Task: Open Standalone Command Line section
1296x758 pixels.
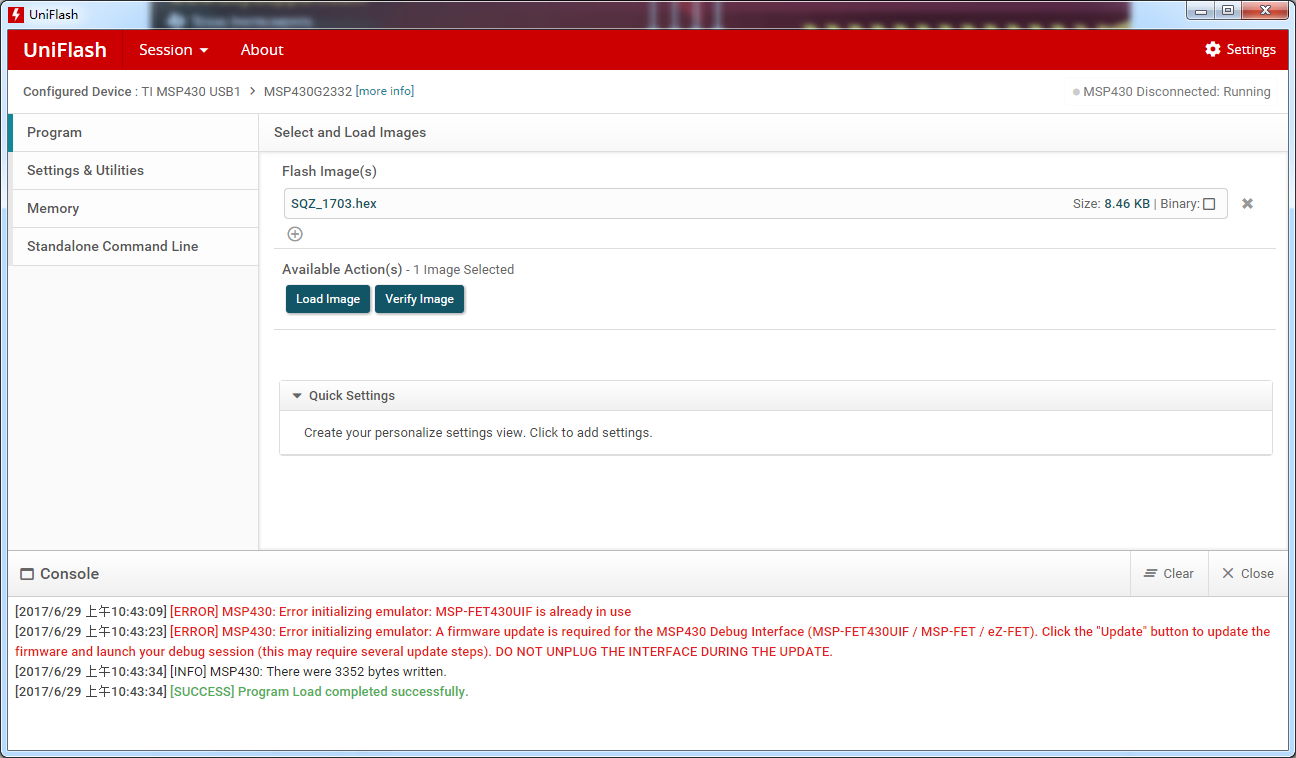Action: (x=133, y=247)
